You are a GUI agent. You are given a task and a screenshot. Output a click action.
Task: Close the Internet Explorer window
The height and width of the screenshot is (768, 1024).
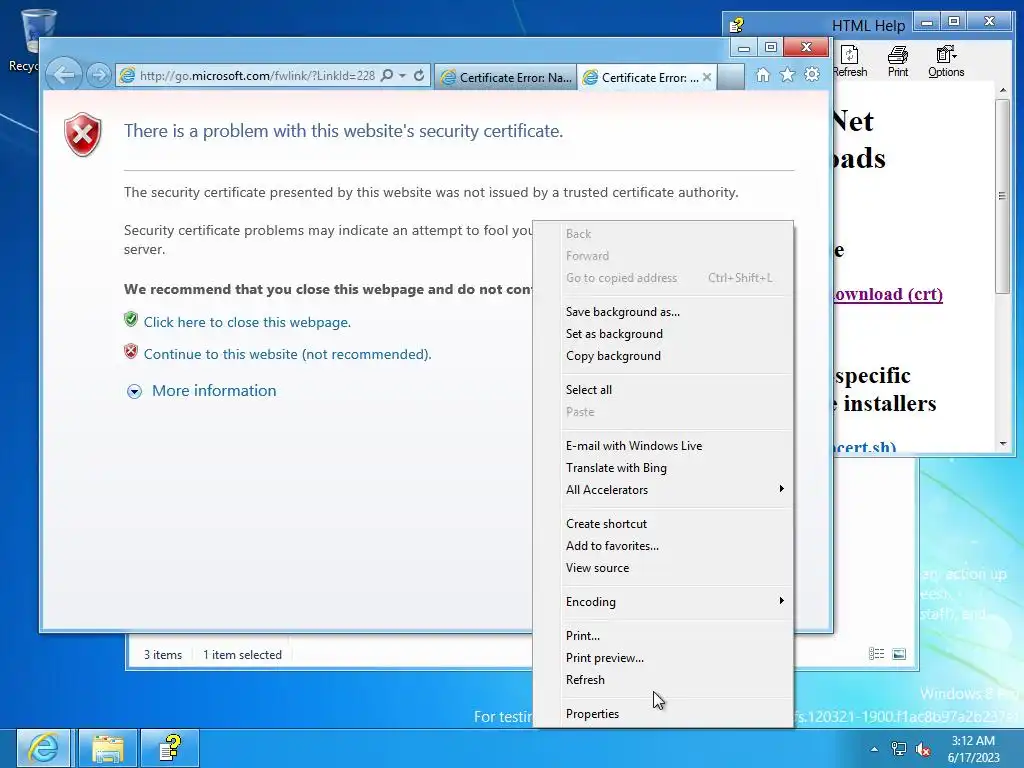click(806, 47)
